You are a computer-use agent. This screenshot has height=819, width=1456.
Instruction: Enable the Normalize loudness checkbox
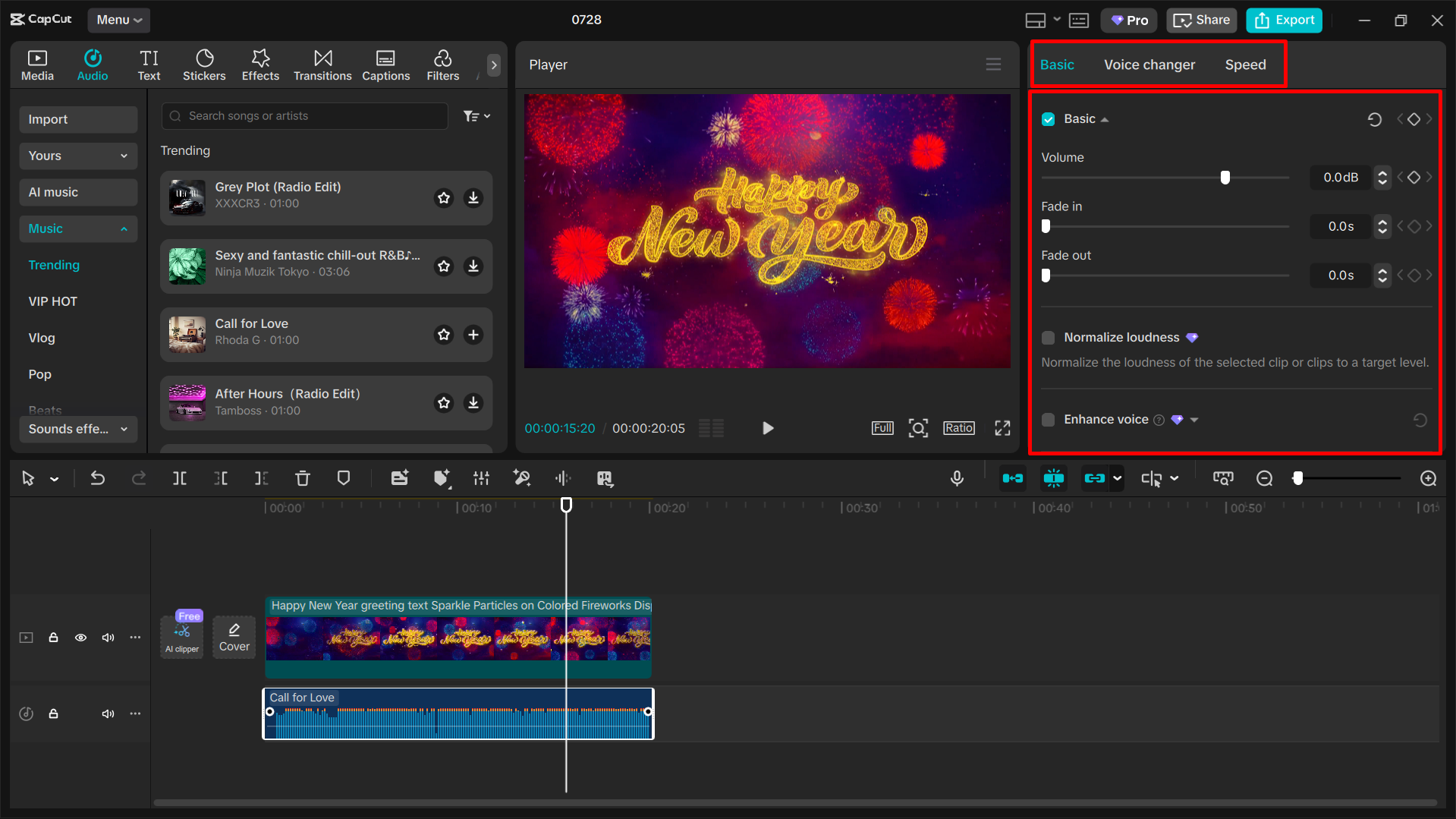(x=1048, y=337)
